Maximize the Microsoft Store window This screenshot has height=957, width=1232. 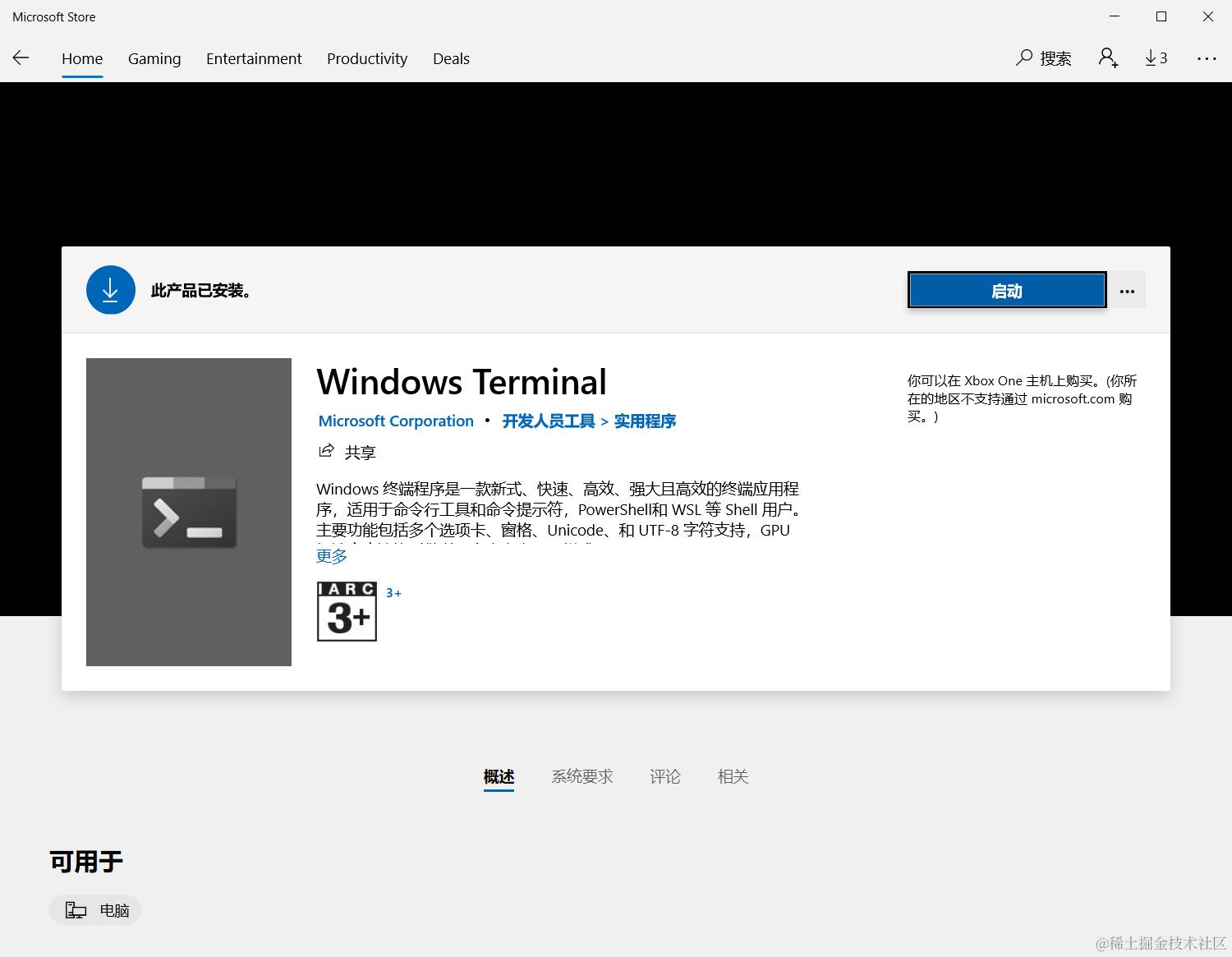click(x=1161, y=16)
